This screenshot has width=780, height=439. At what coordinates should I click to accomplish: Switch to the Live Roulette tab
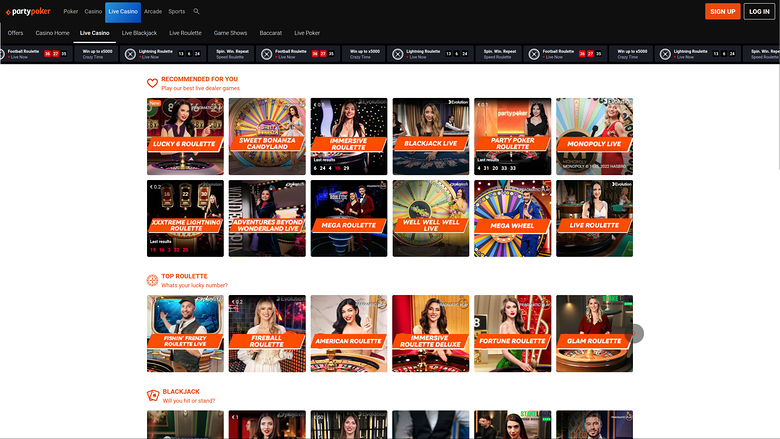(x=185, y=33)
